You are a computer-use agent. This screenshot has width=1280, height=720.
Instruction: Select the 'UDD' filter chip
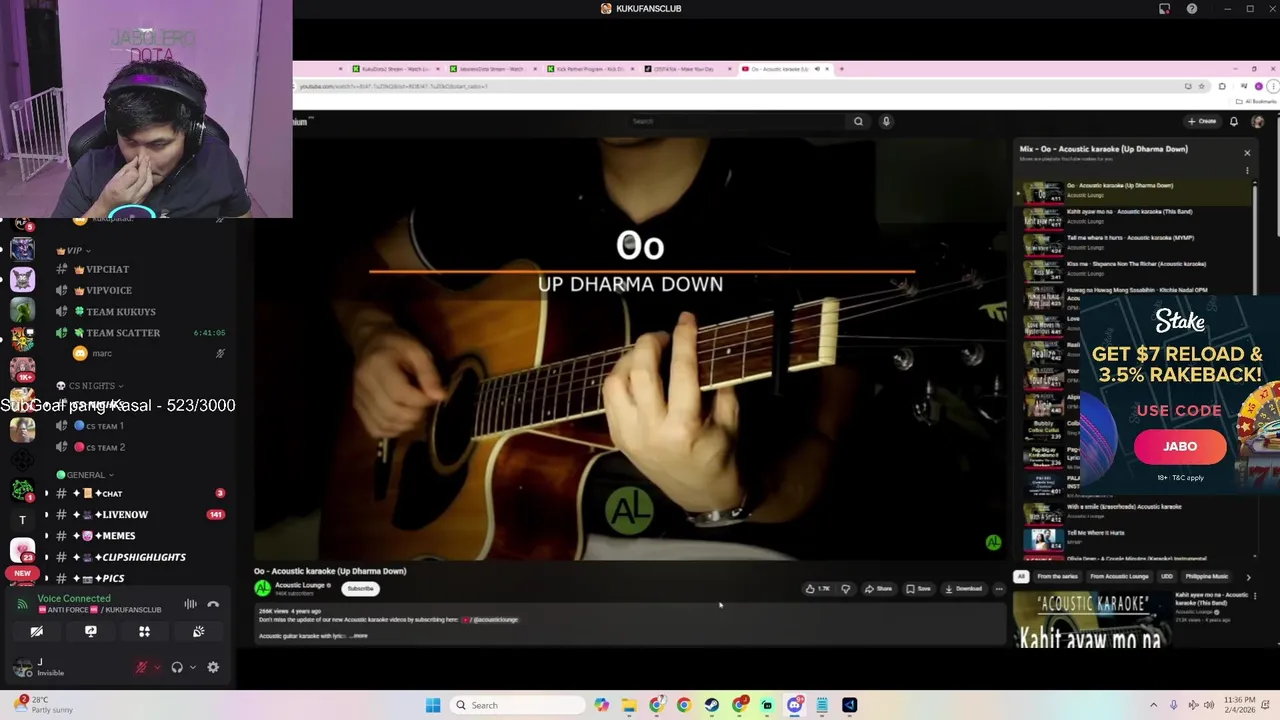(x=1167, y=577)
